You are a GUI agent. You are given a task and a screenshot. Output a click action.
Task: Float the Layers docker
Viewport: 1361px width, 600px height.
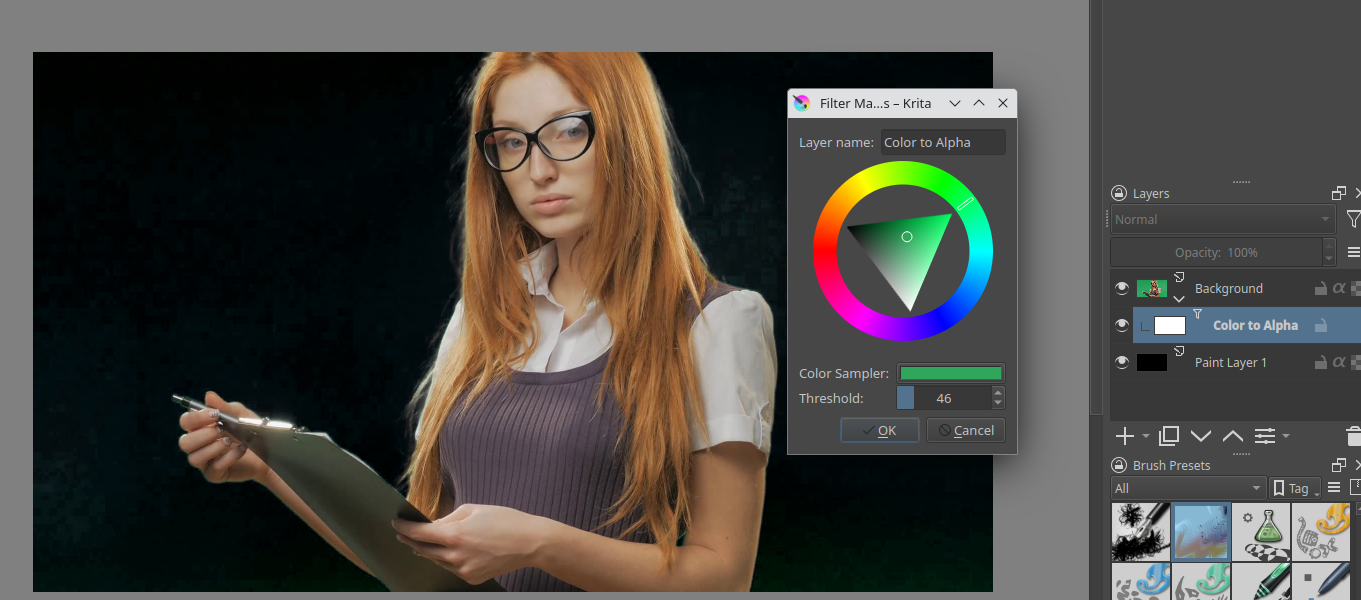point(1339,193)
